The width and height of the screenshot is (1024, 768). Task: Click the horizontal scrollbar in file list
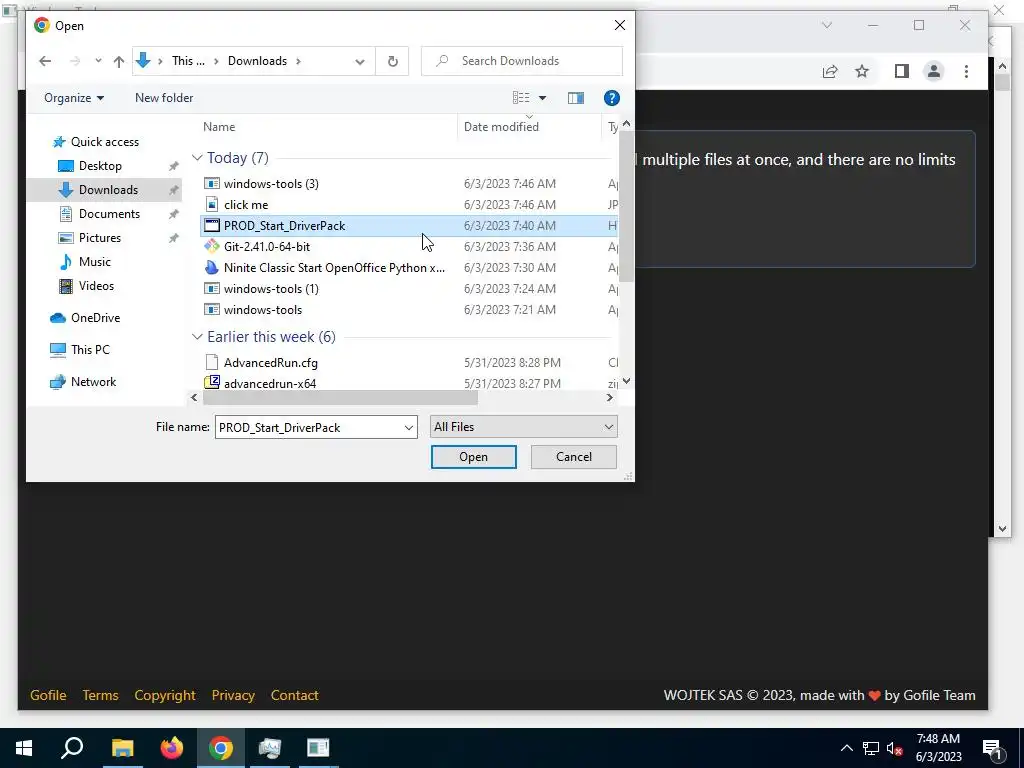(x=340, y=398)
